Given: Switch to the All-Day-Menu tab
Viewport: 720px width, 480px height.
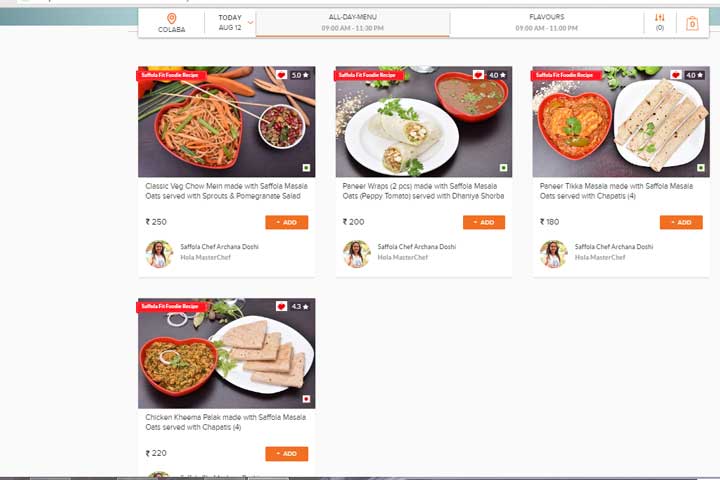Looking at the screenshot, I should (x=353, y=23).
